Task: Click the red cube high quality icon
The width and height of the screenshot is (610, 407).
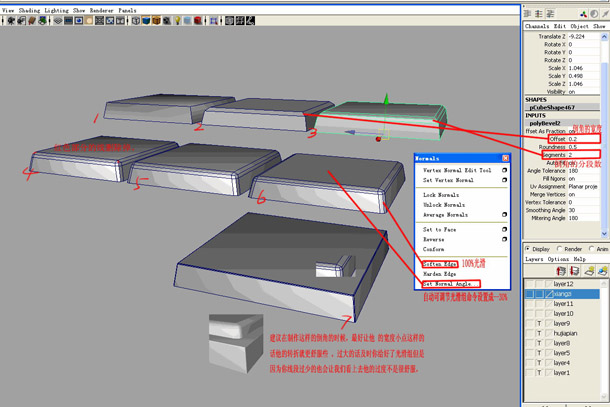Action: 198,20
